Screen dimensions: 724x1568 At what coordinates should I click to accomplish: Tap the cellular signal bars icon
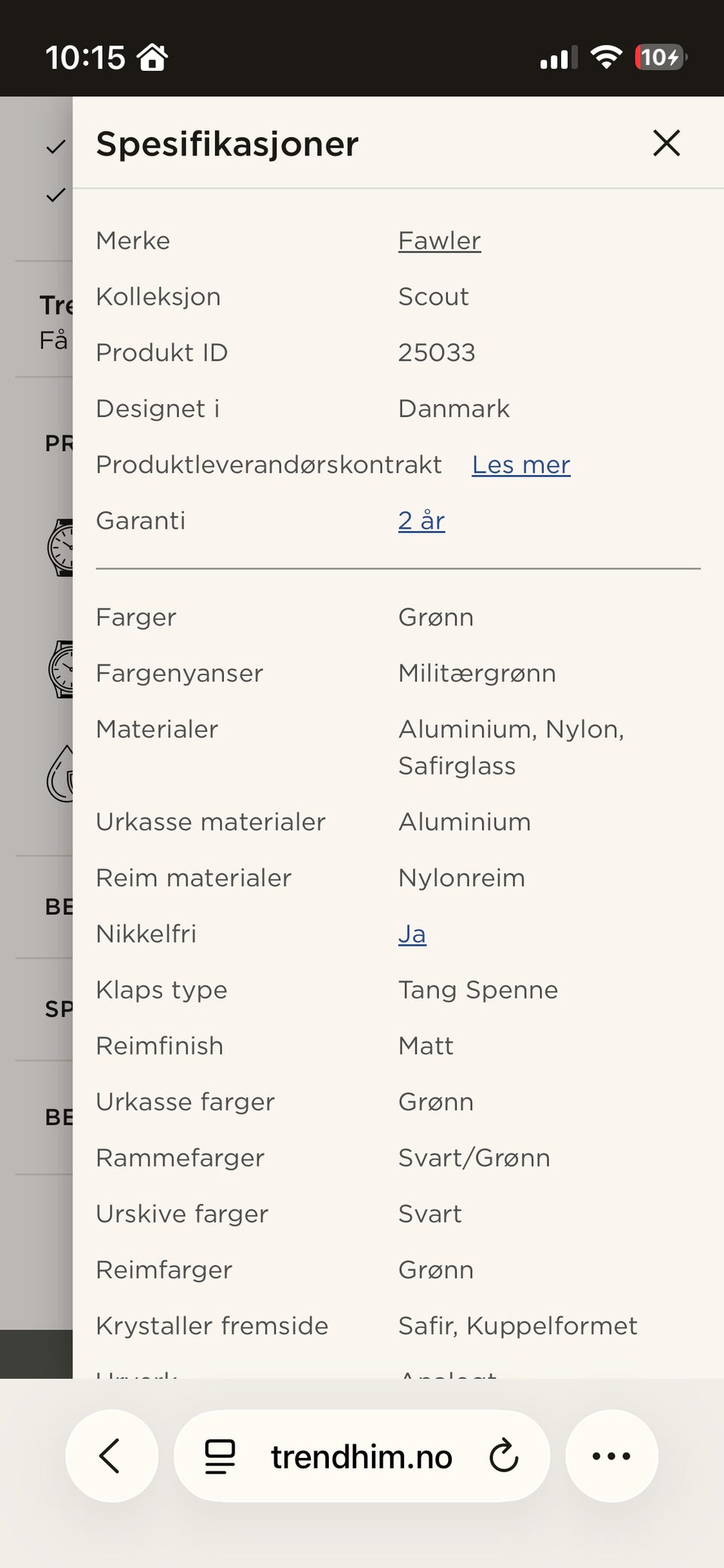558,57
